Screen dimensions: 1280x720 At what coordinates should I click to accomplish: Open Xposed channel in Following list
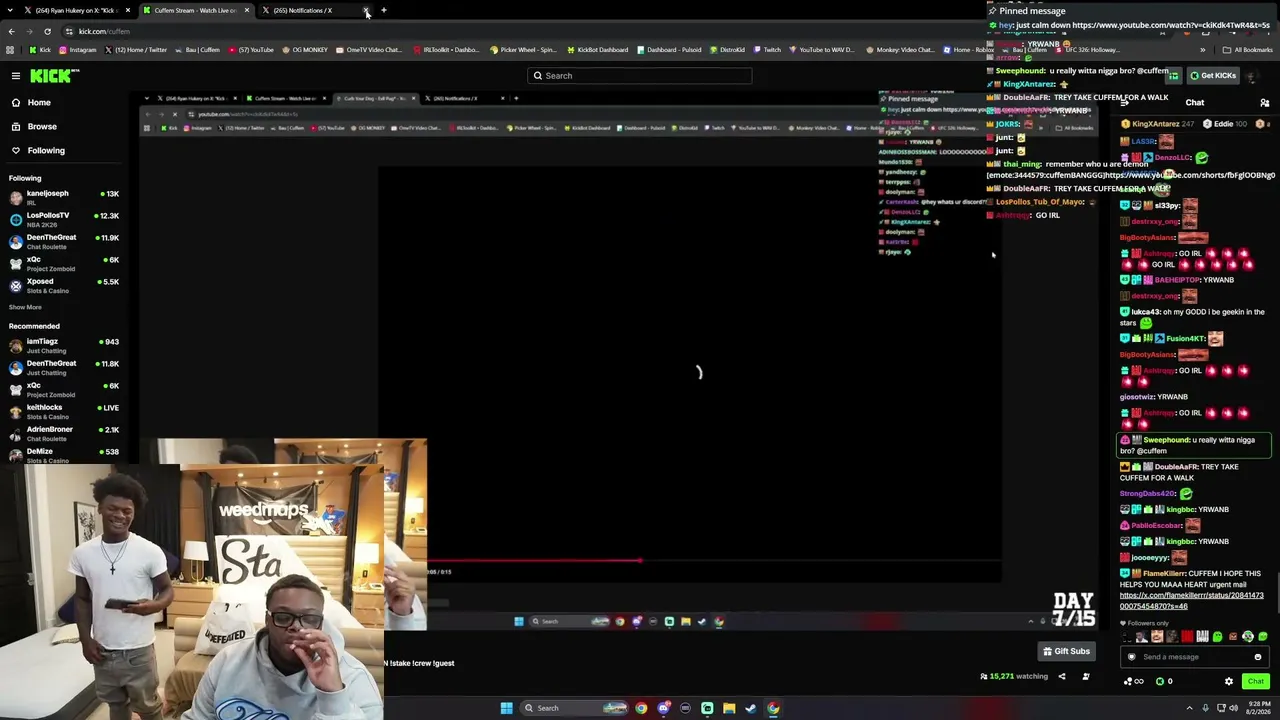tap(64, 285)
